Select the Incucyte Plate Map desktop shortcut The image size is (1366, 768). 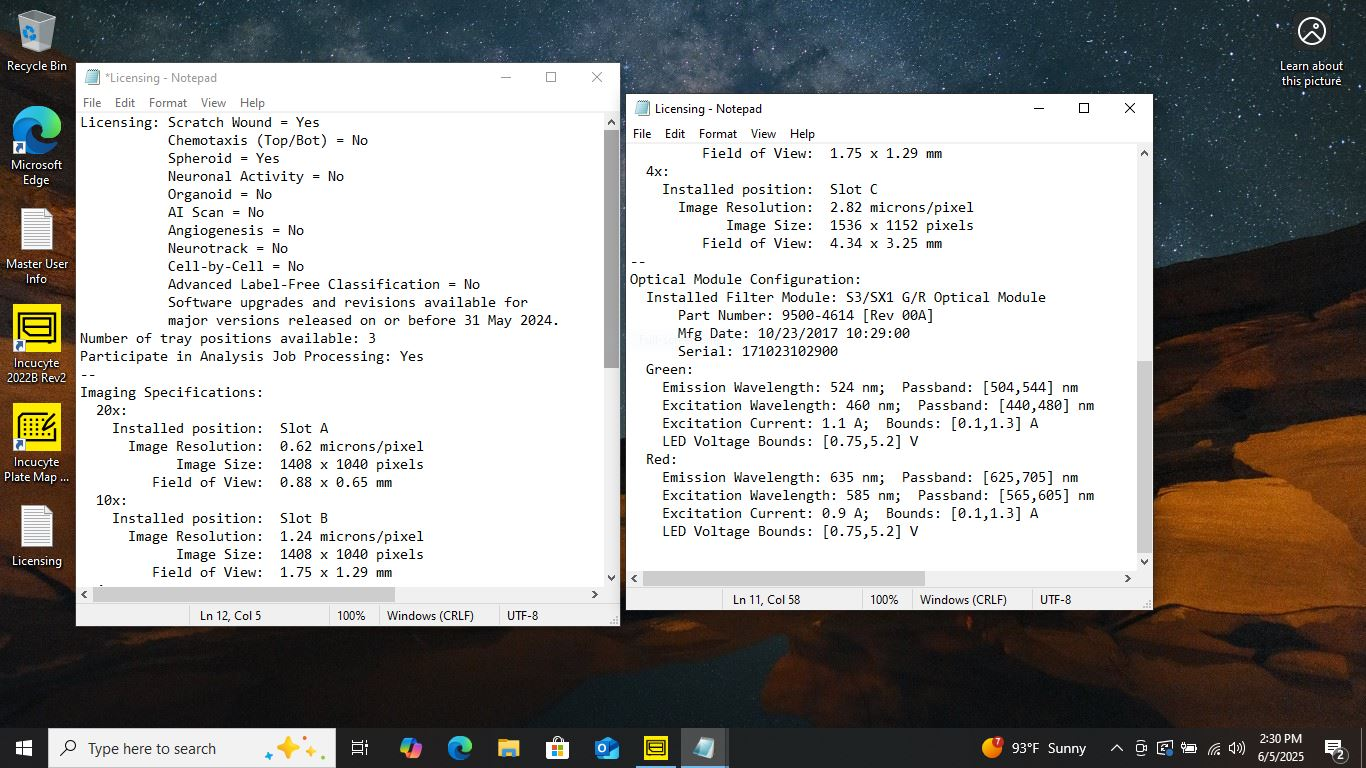pyautogui.click(x=37, y=443)
